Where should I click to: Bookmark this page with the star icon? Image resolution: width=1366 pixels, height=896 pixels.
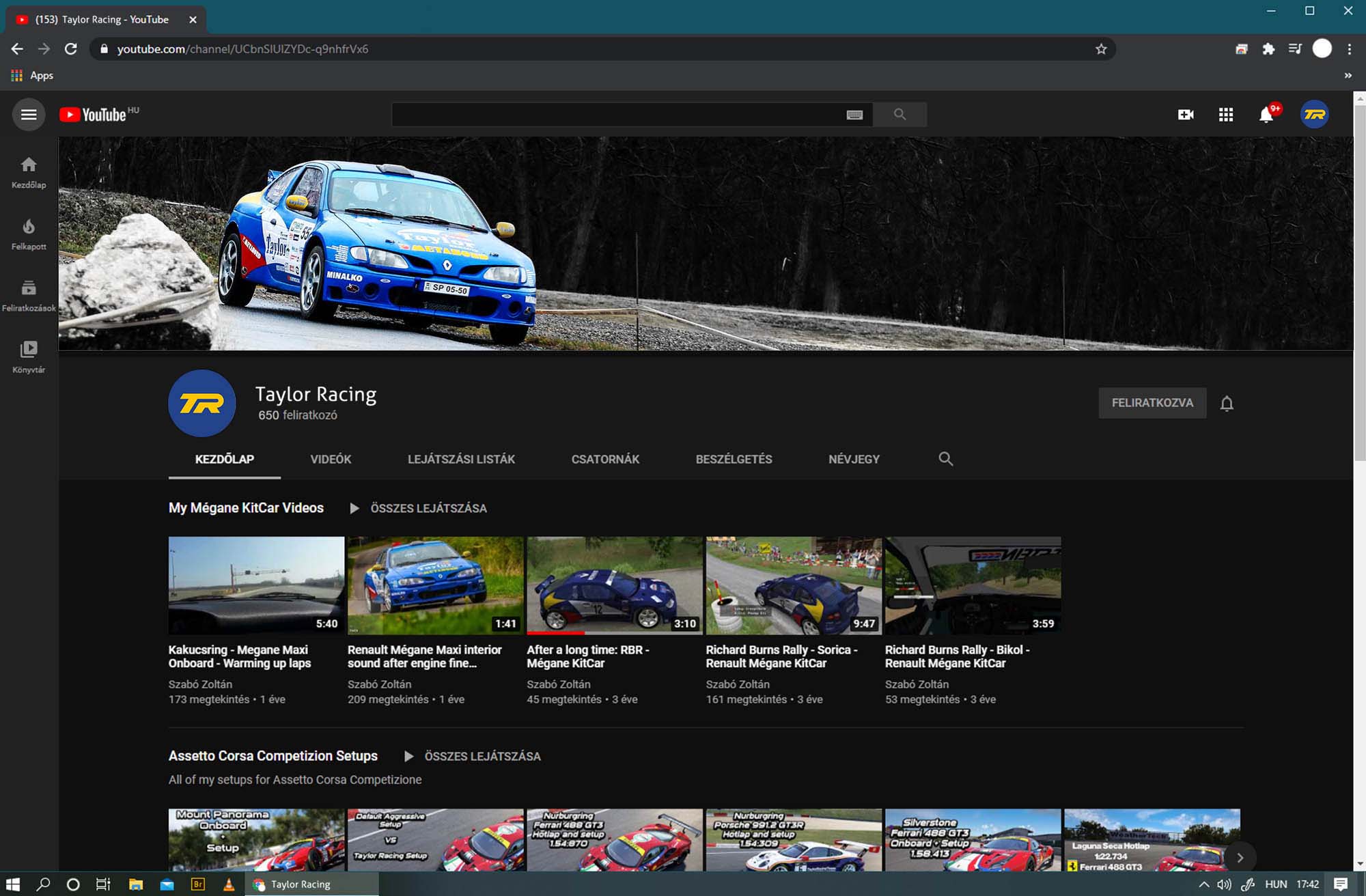1101,49
